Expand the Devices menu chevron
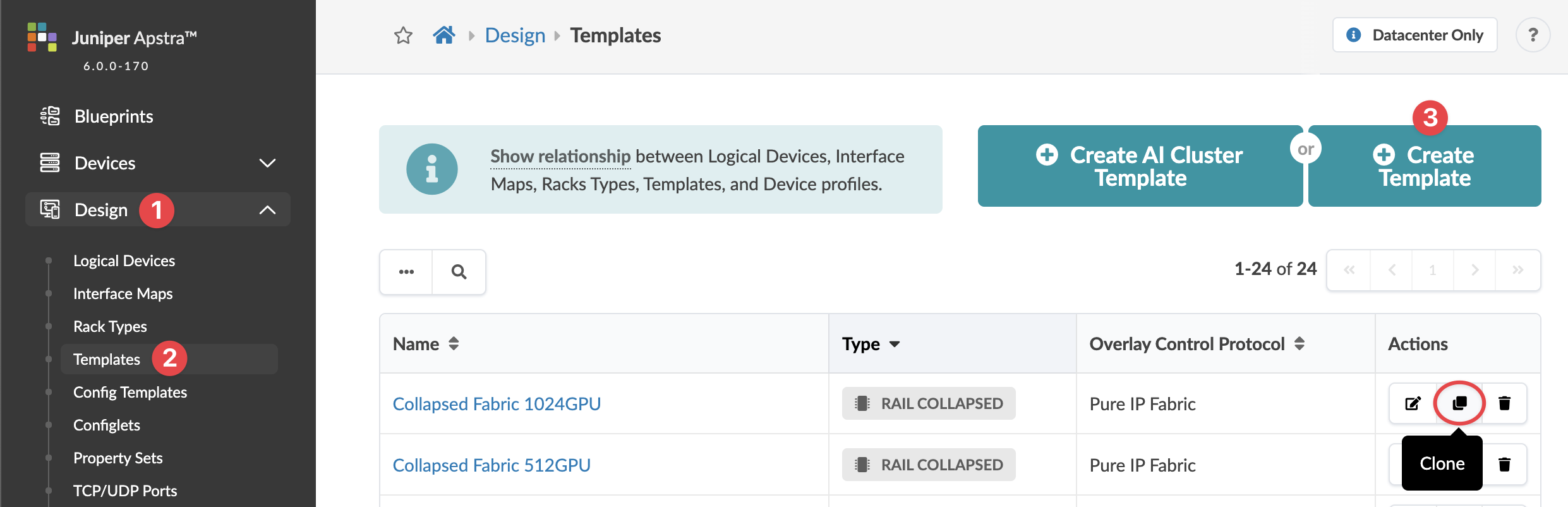Viewport: 1568px width, 507px height. tap(268, 163)
